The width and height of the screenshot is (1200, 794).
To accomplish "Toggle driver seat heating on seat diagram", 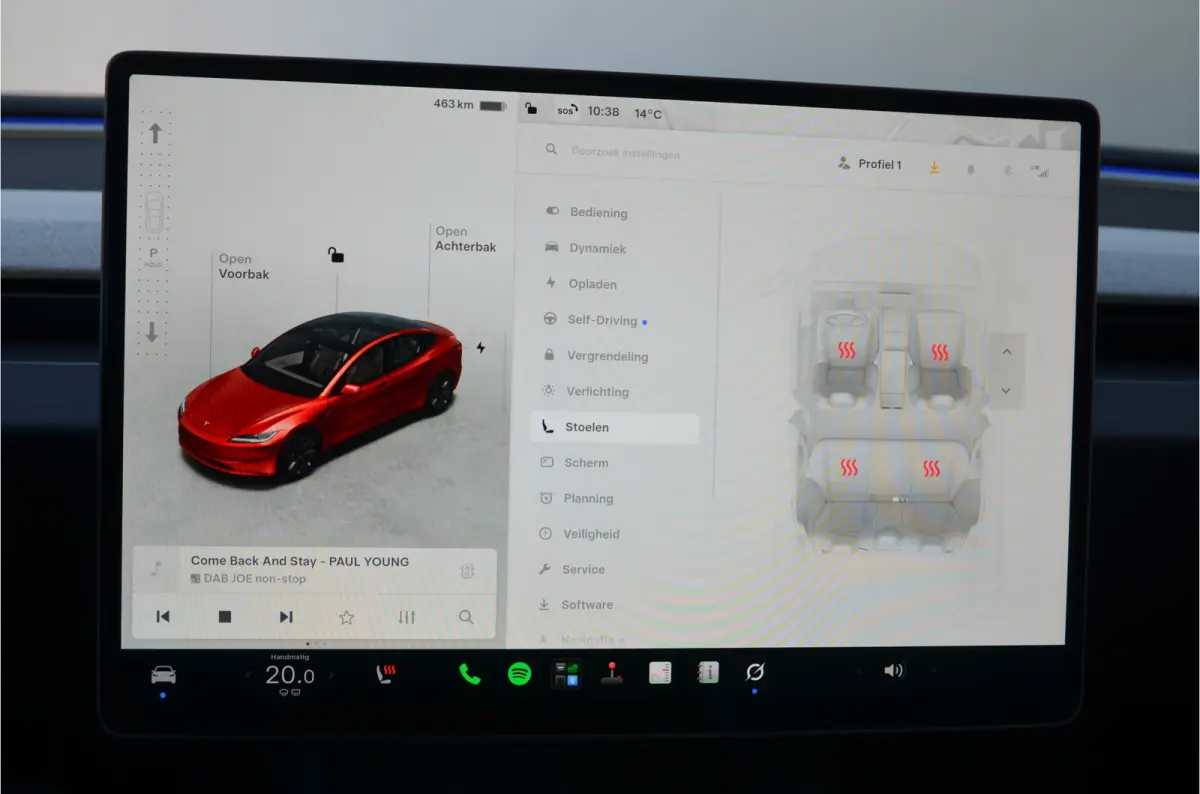I will tap(846, 350).
